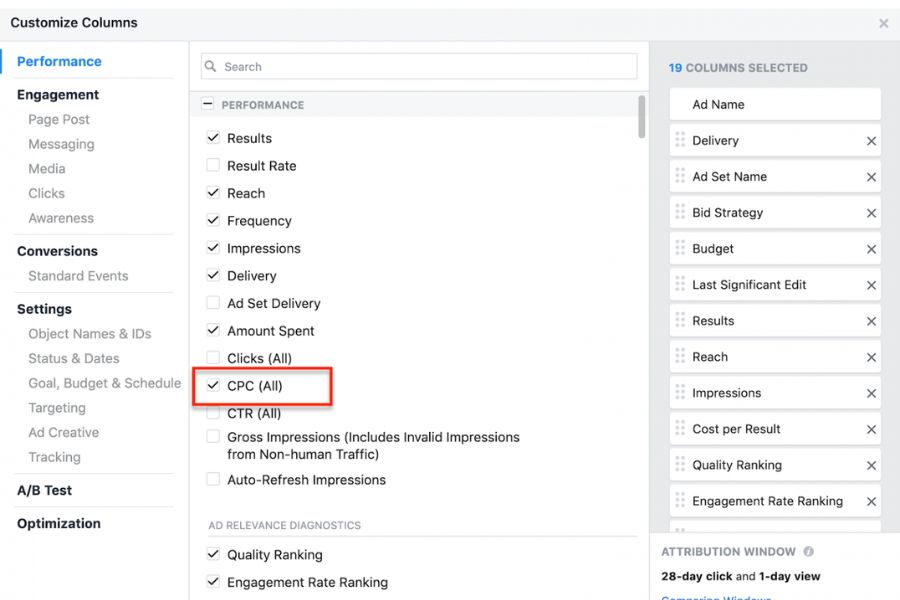The width and height of the screenshot is (900, 600).
Task: Check the Clicks (All) checkbox
Action: pyautogui.click(x=213, y=358)
